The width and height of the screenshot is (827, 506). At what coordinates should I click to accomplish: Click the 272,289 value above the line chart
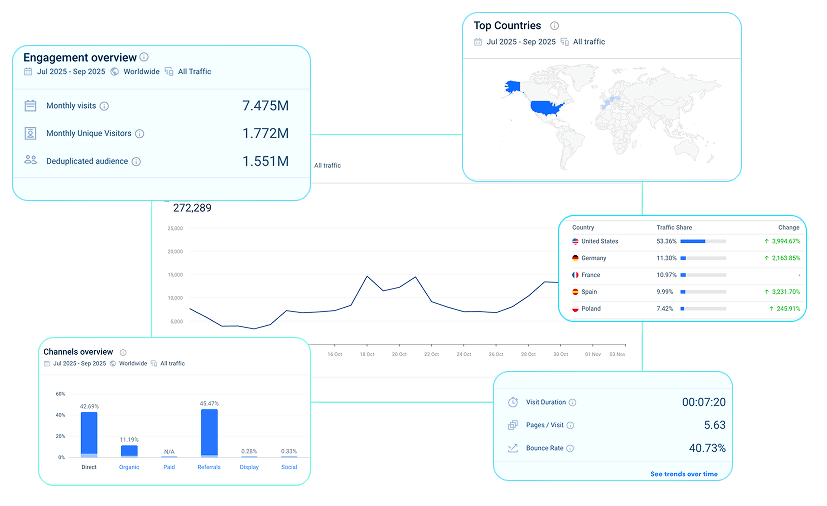(192, 208)
